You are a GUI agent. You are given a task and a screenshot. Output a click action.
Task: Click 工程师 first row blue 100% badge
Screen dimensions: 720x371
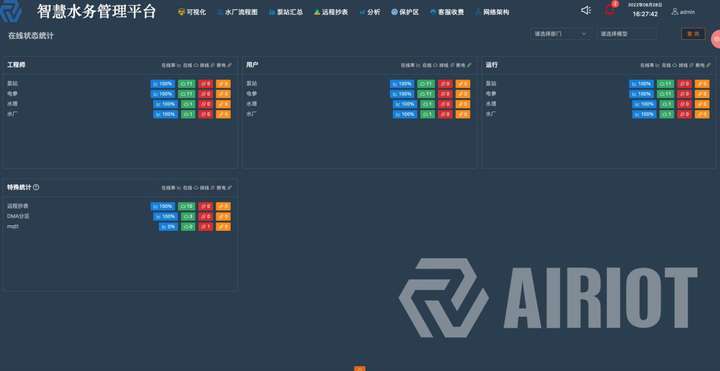pyautogui.click(x=163, y=84)
